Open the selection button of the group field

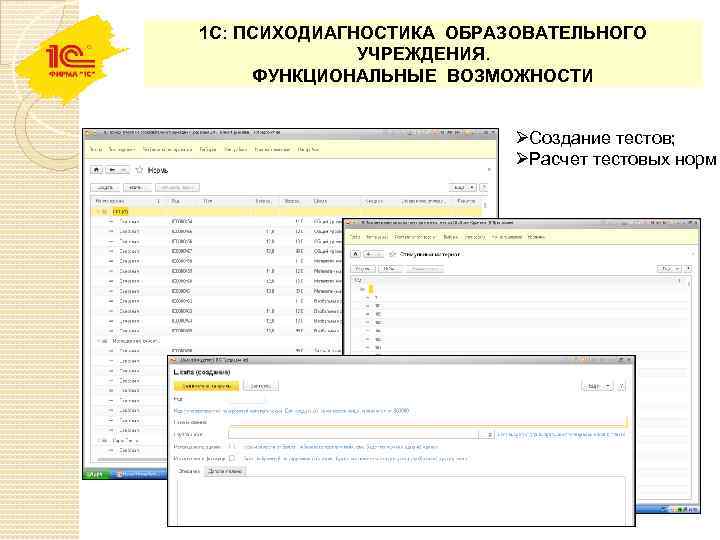(x=486, y=434)
